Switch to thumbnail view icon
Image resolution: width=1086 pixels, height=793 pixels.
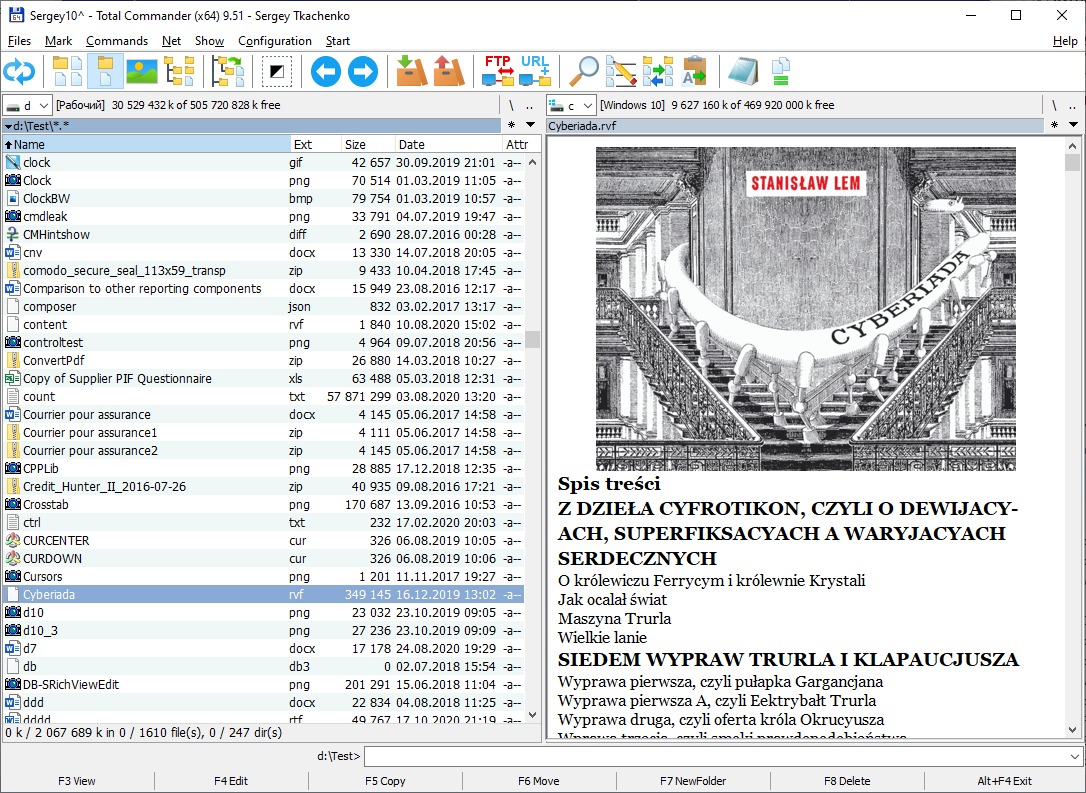(x=142, y=72)
